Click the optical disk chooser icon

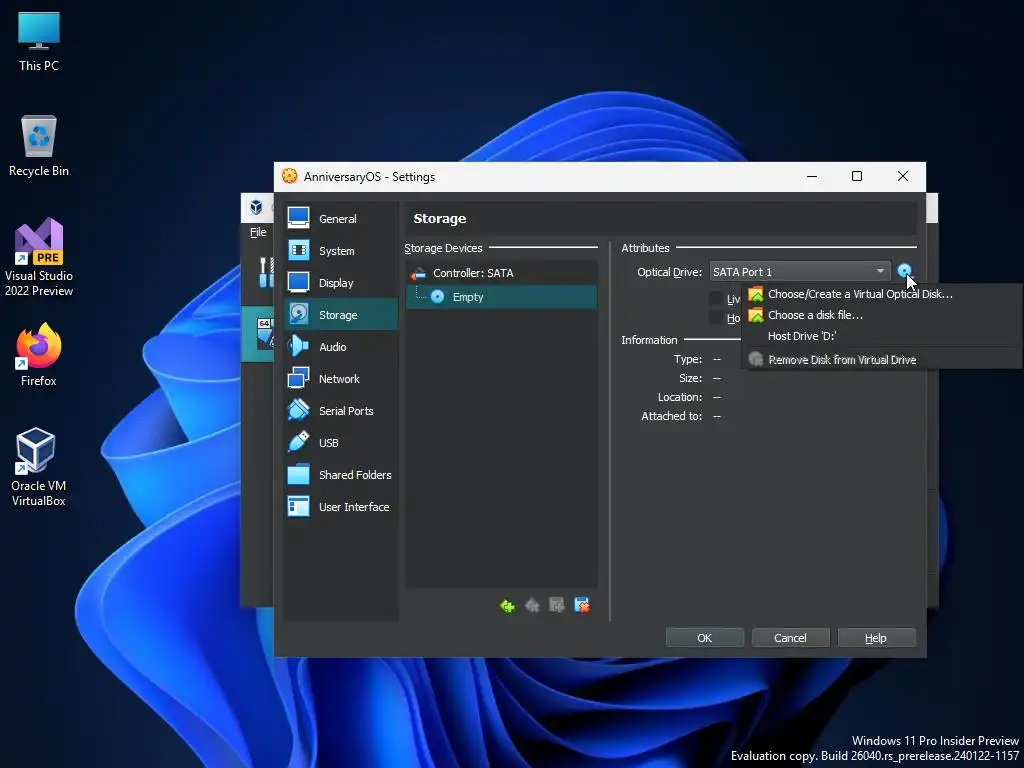[x=904, y=271]
